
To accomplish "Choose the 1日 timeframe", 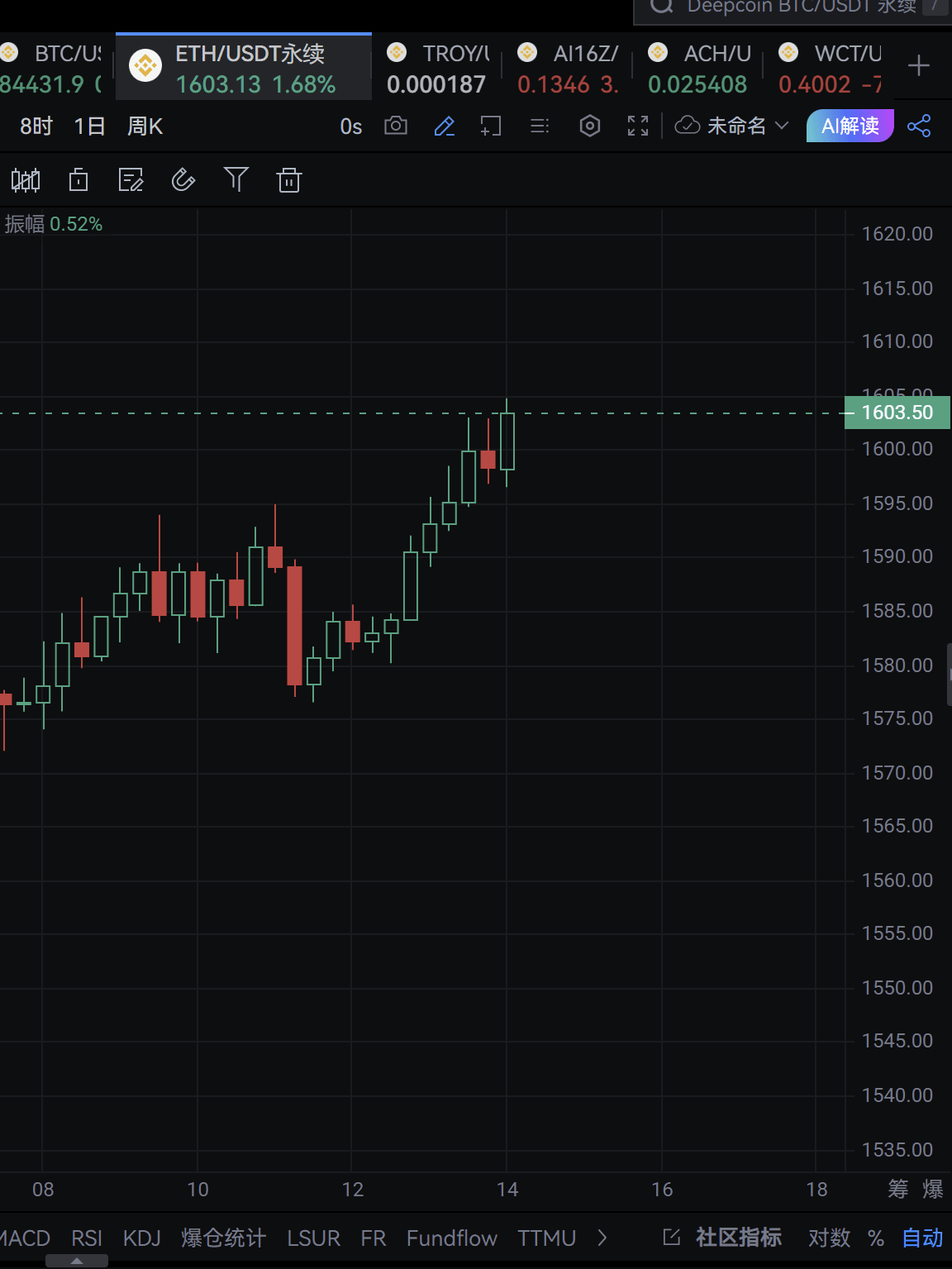I will pyautogui.click(x=89, y=126).
